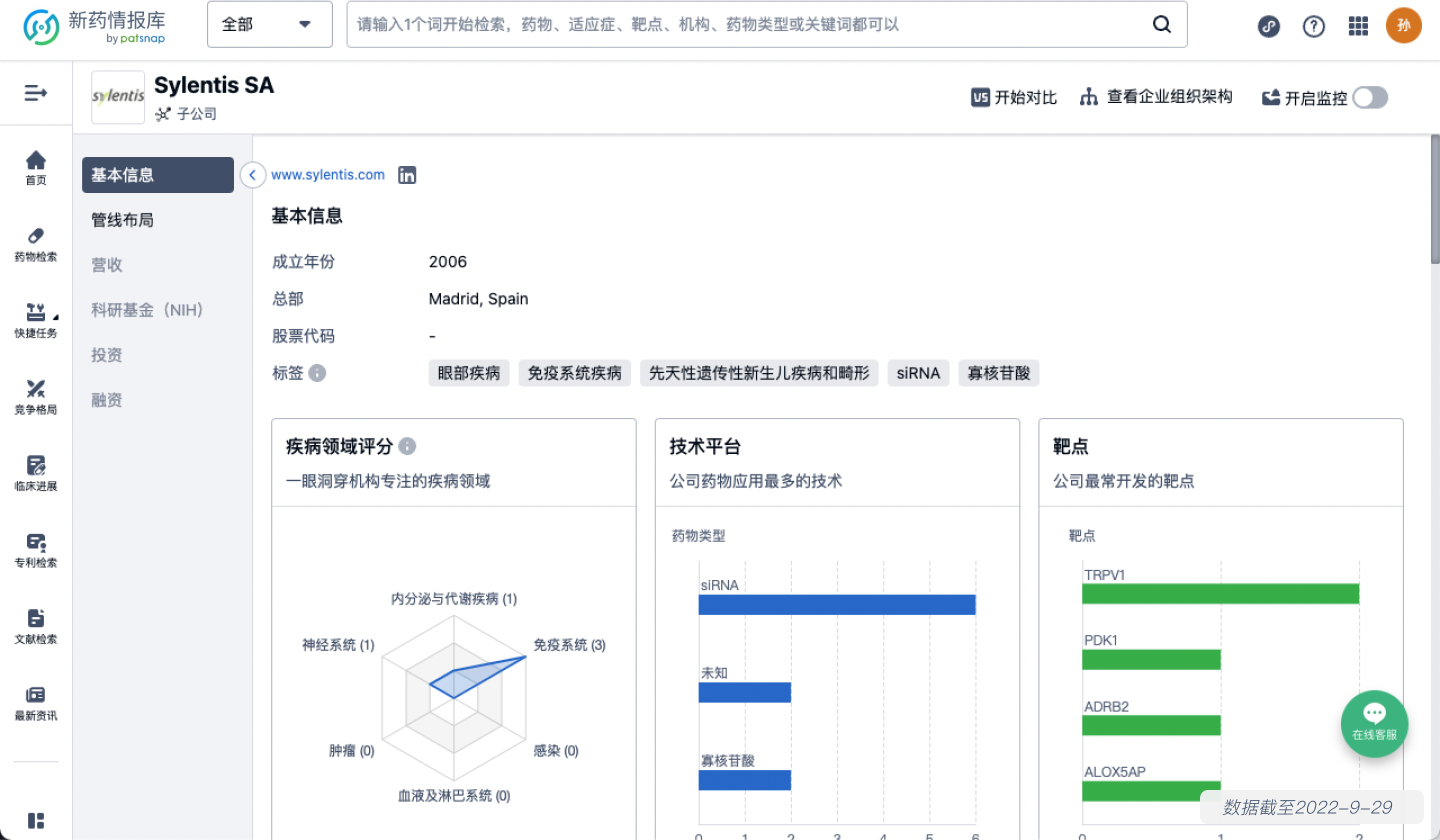Toggle the 开启监控 monitoring switch
The height and width of the screenshot is (840, 1440).
tap(1370, 97)
